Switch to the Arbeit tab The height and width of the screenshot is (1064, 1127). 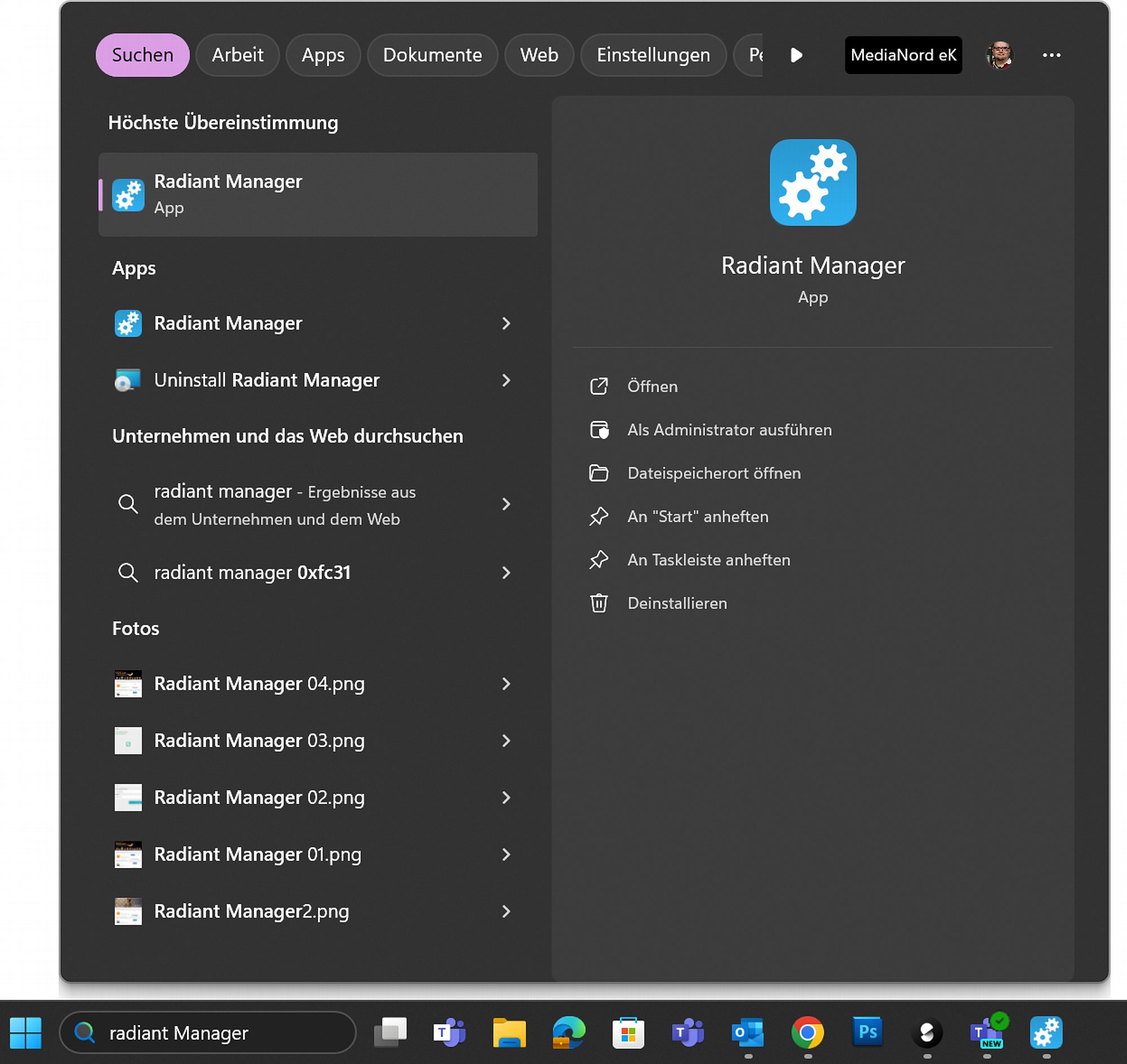(x=238, y=55)
